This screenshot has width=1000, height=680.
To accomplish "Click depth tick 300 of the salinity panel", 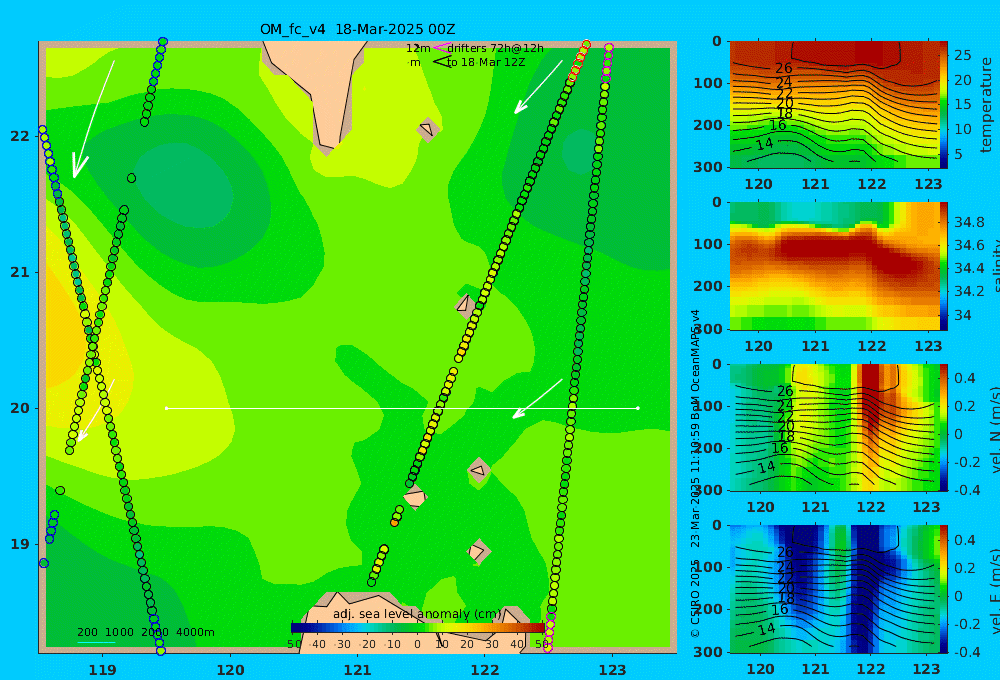I will 708,328.
